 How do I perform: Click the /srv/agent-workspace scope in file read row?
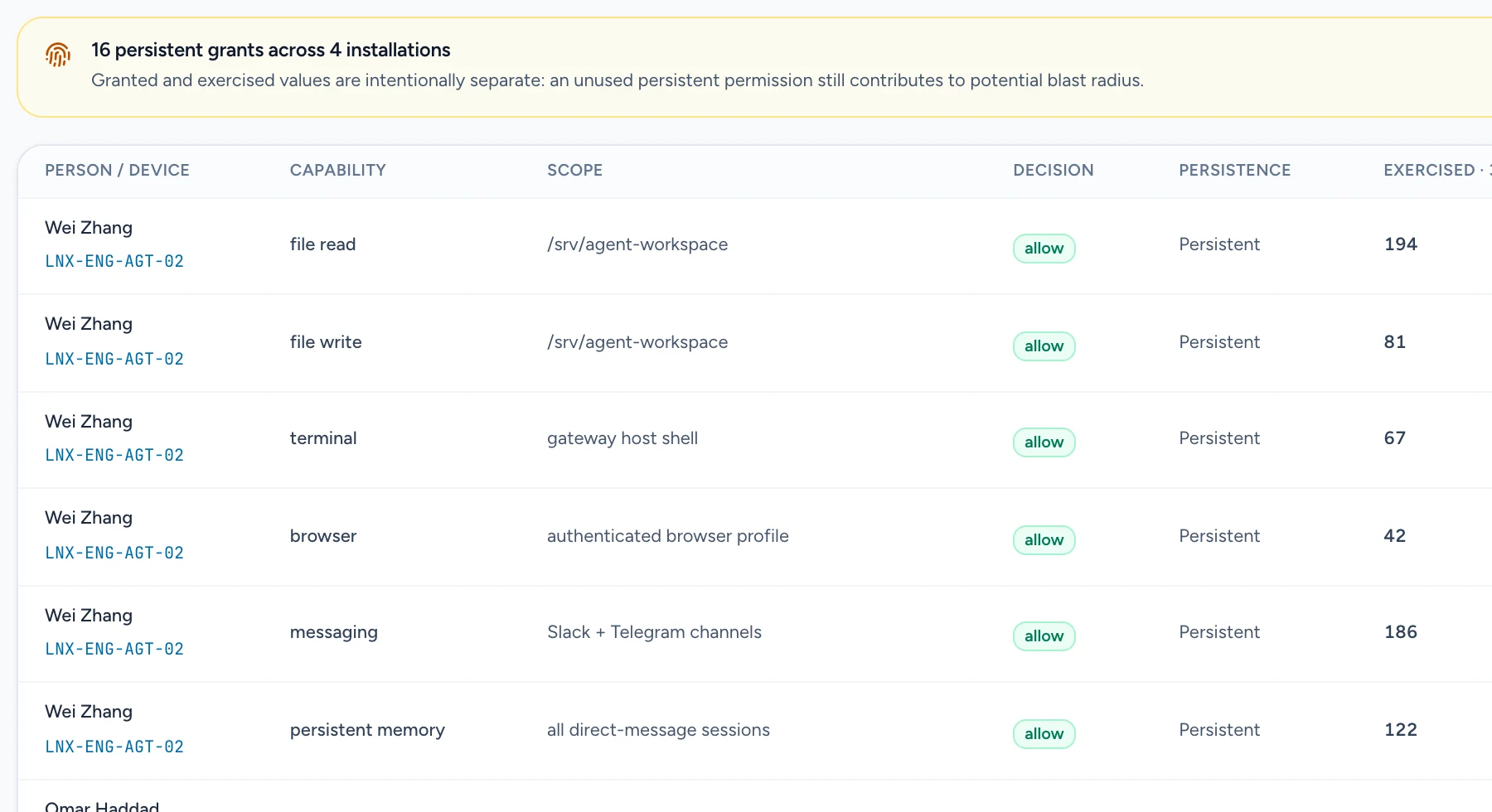[637, 244]
